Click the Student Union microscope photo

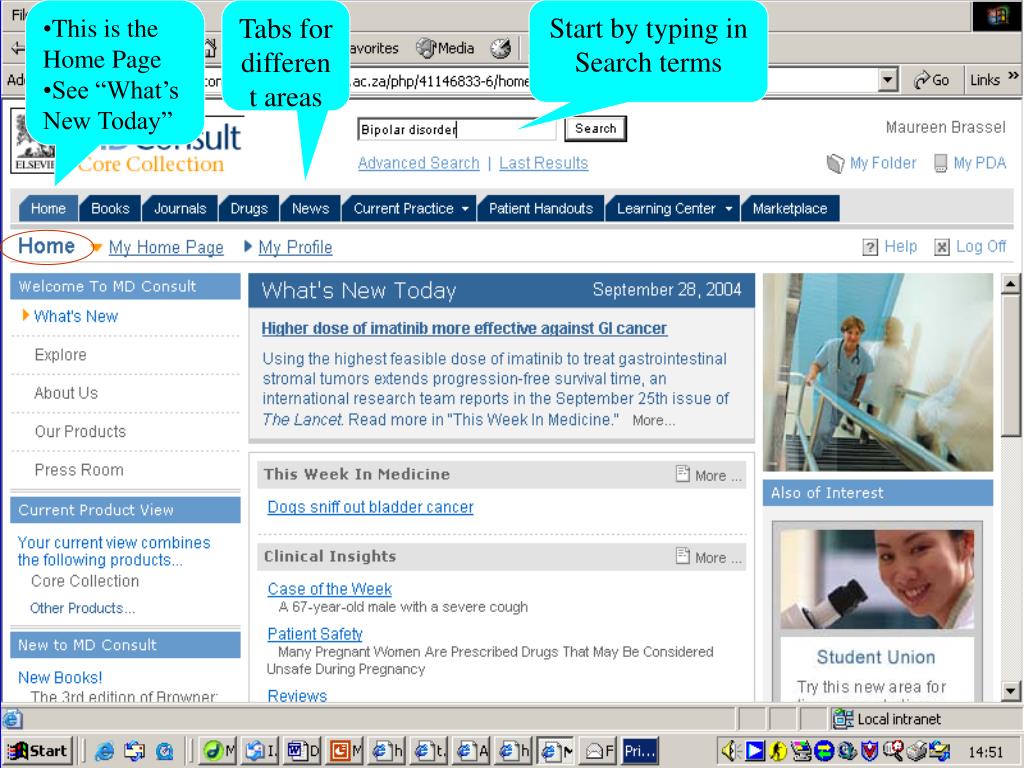pyautogui.click(x=877, y=579)
